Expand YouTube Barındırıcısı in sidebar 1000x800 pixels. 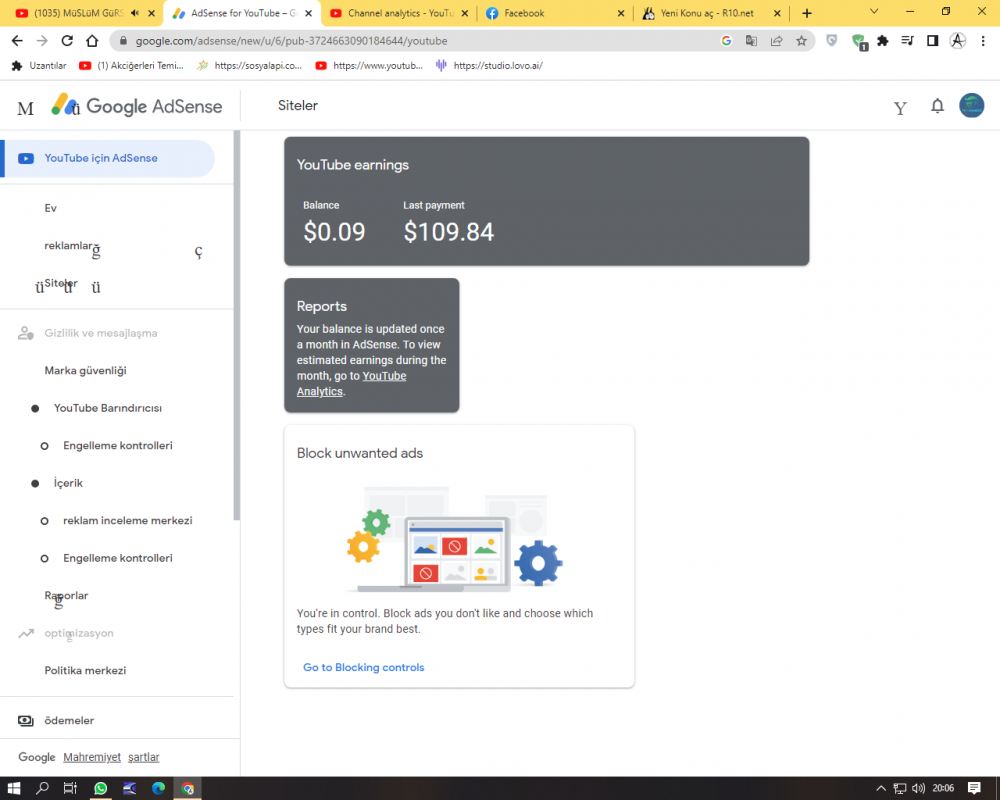[x=108, y=408]
